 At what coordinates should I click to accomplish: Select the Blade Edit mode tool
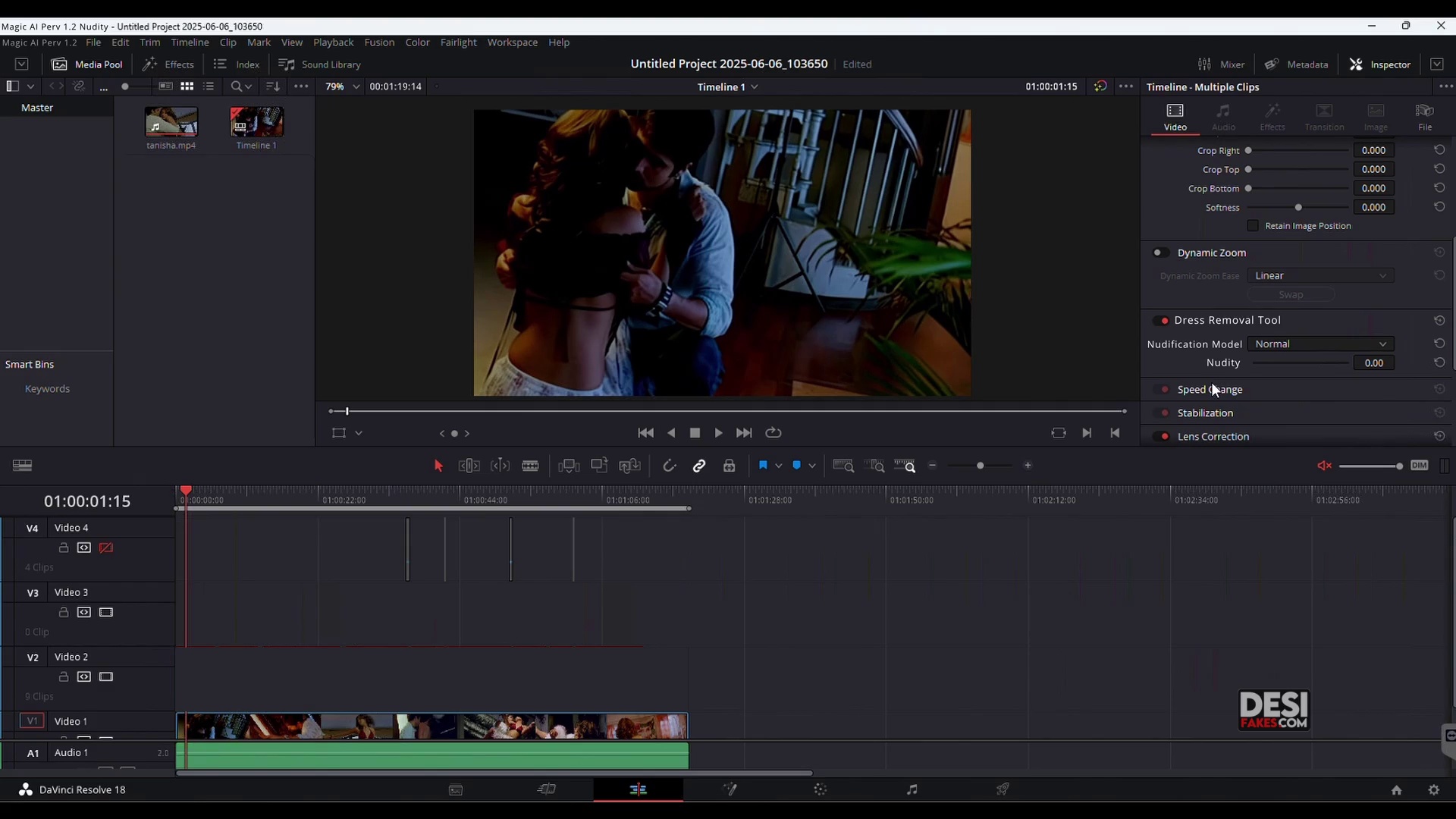532,466
